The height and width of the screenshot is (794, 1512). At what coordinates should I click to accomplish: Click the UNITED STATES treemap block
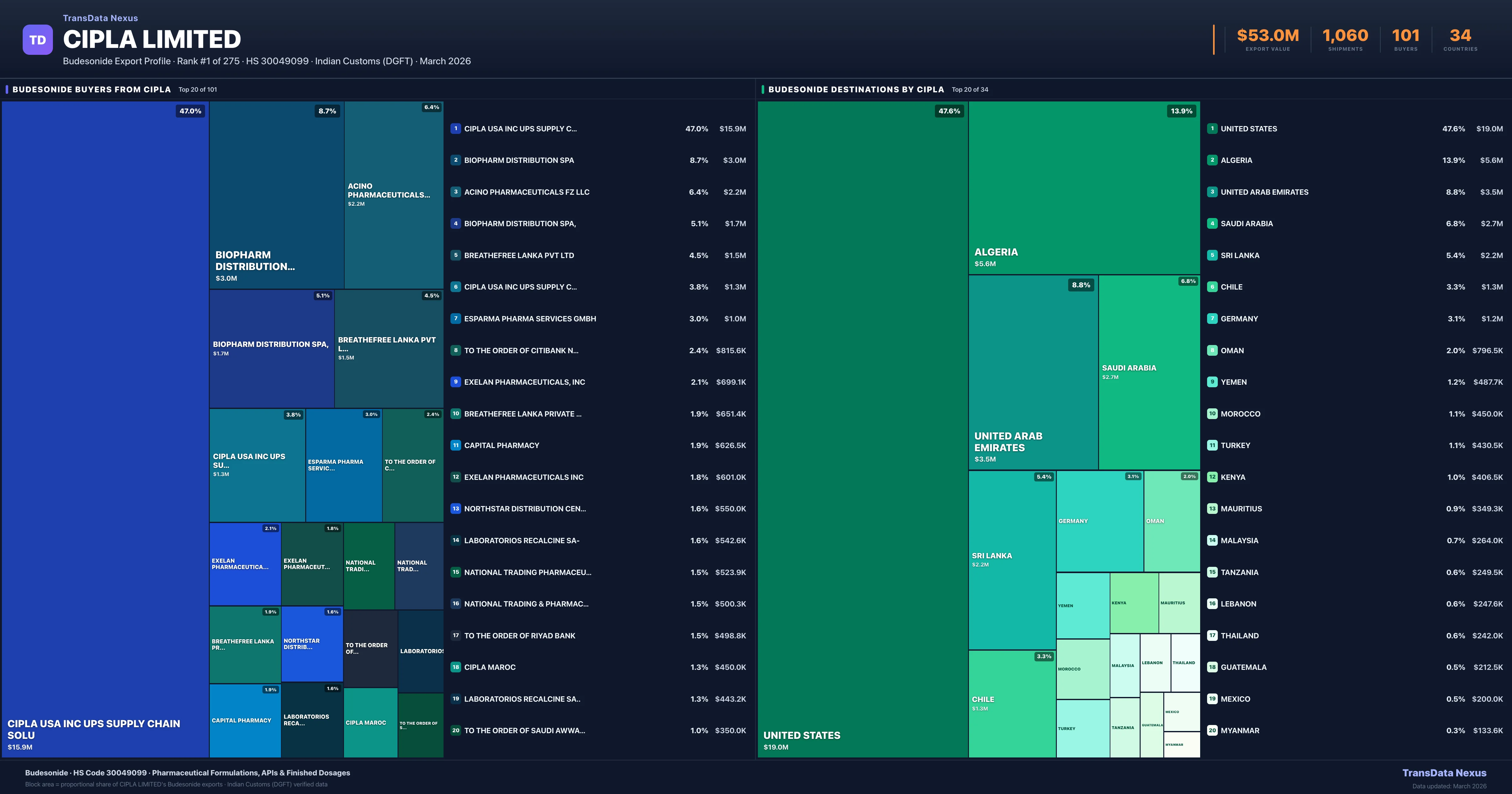pyautogui.click(x=862, y=429)
